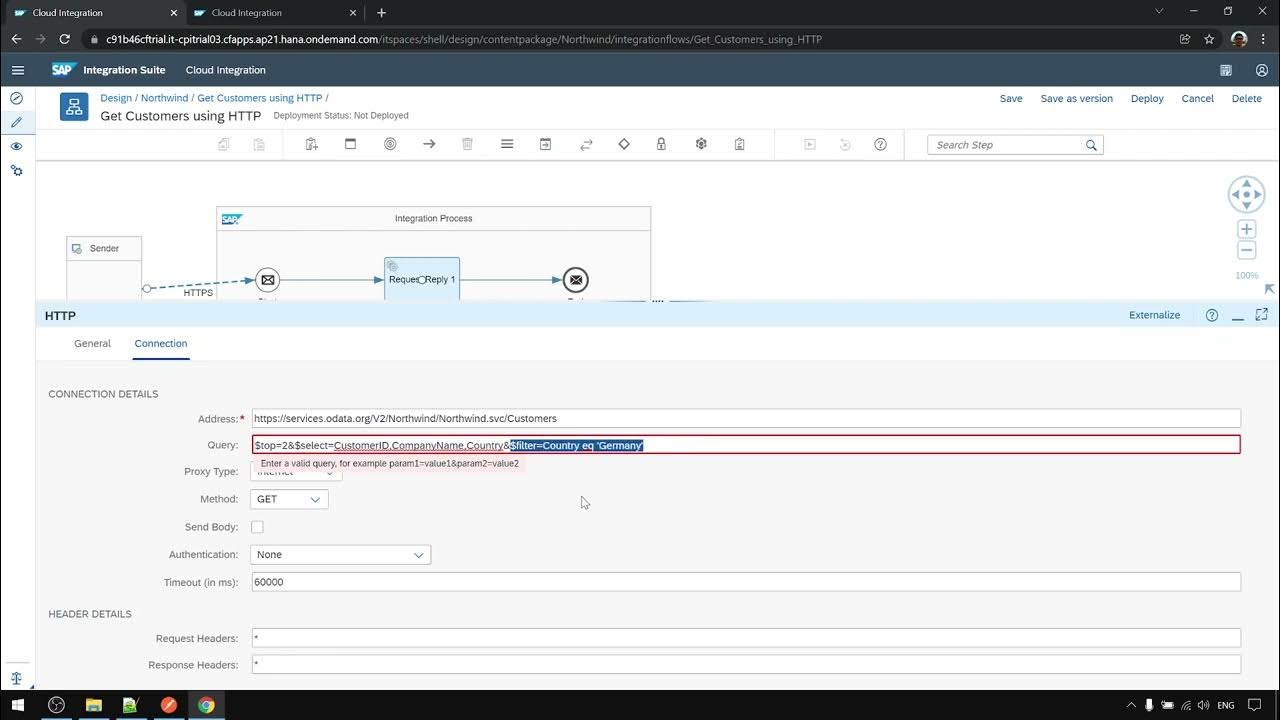Select the Design pencil icon in sidebar
The height and width of the screenshot is (720, 1280).
16,122
